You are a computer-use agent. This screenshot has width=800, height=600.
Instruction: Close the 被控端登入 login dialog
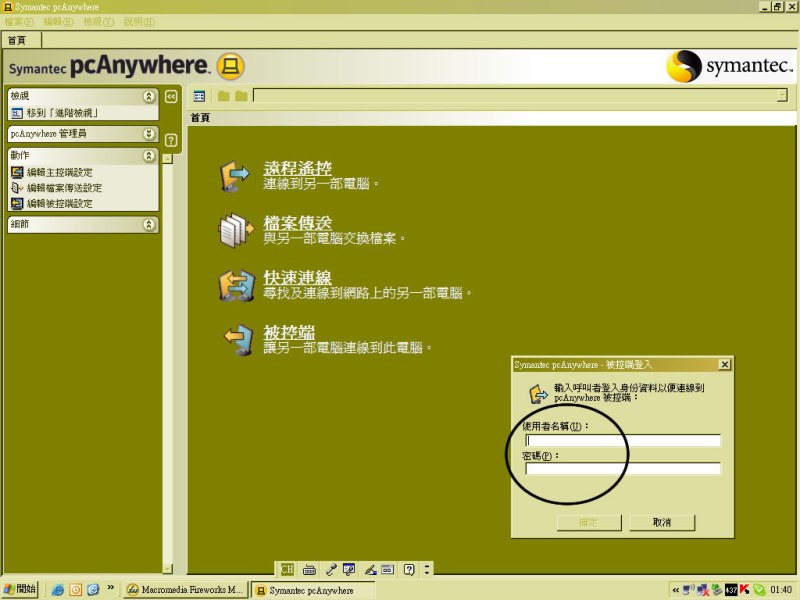pyautogui.click(x=724, y=364)
